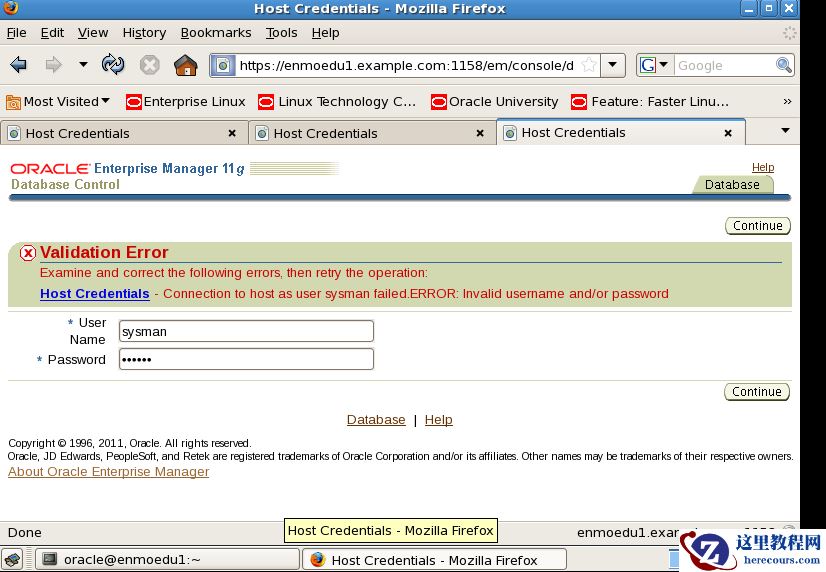The height and width of the screenshot is (572, 826).
Task: Show more bookmarks with the chevron
Action: 787,101
